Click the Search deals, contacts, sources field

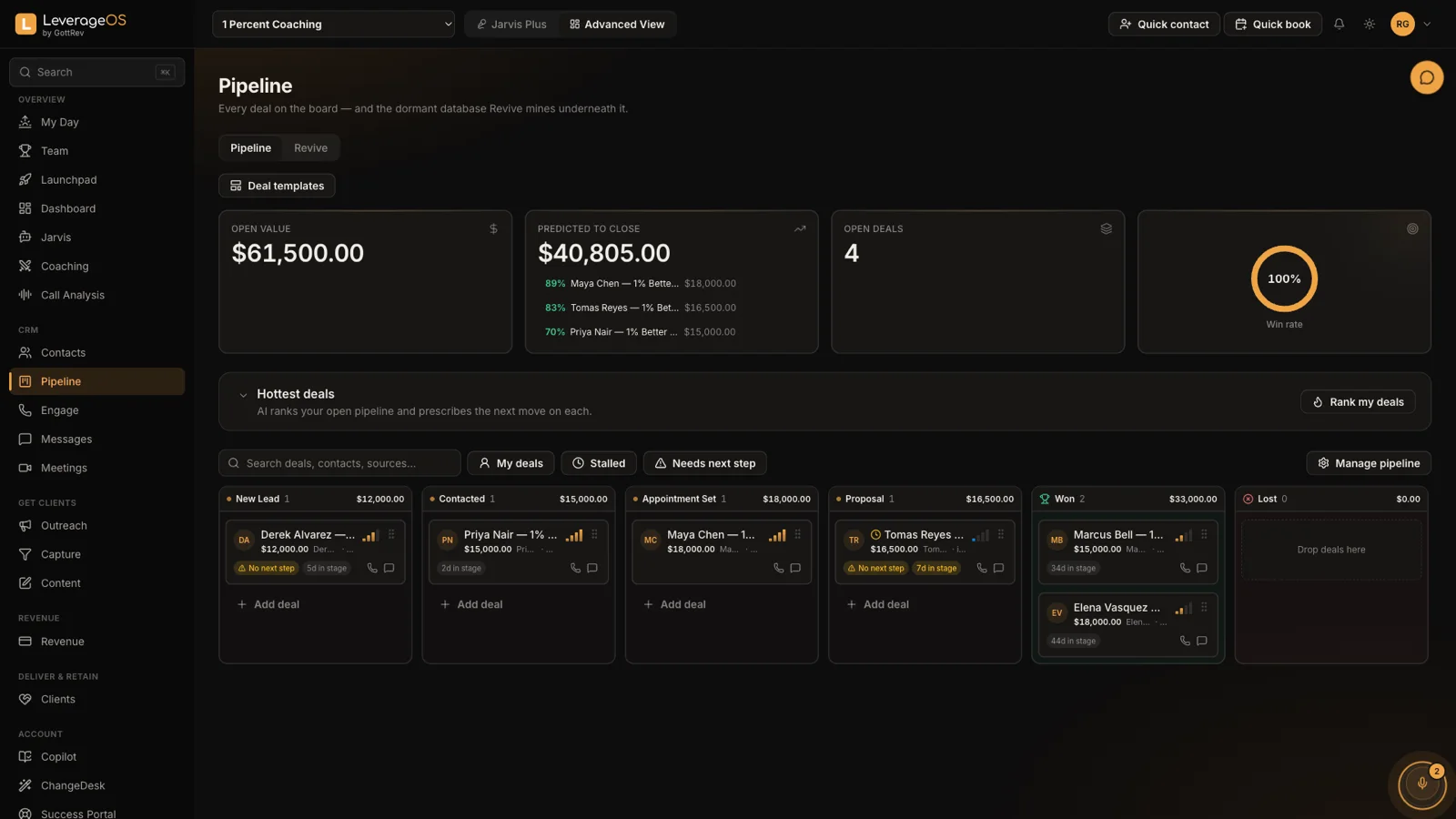[x=339, y=463]
